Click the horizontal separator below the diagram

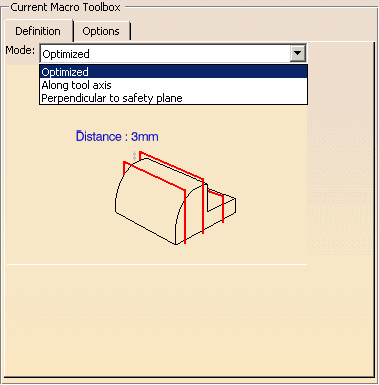coord(157,265)
